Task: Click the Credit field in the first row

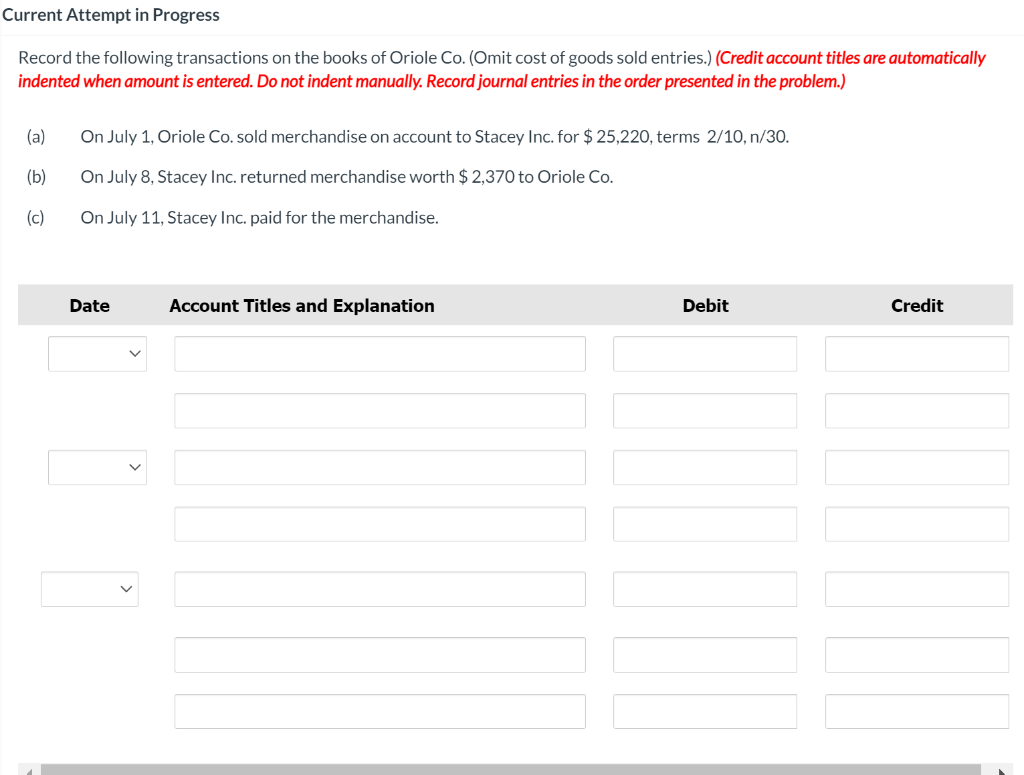Action: [x=916, y=353]
